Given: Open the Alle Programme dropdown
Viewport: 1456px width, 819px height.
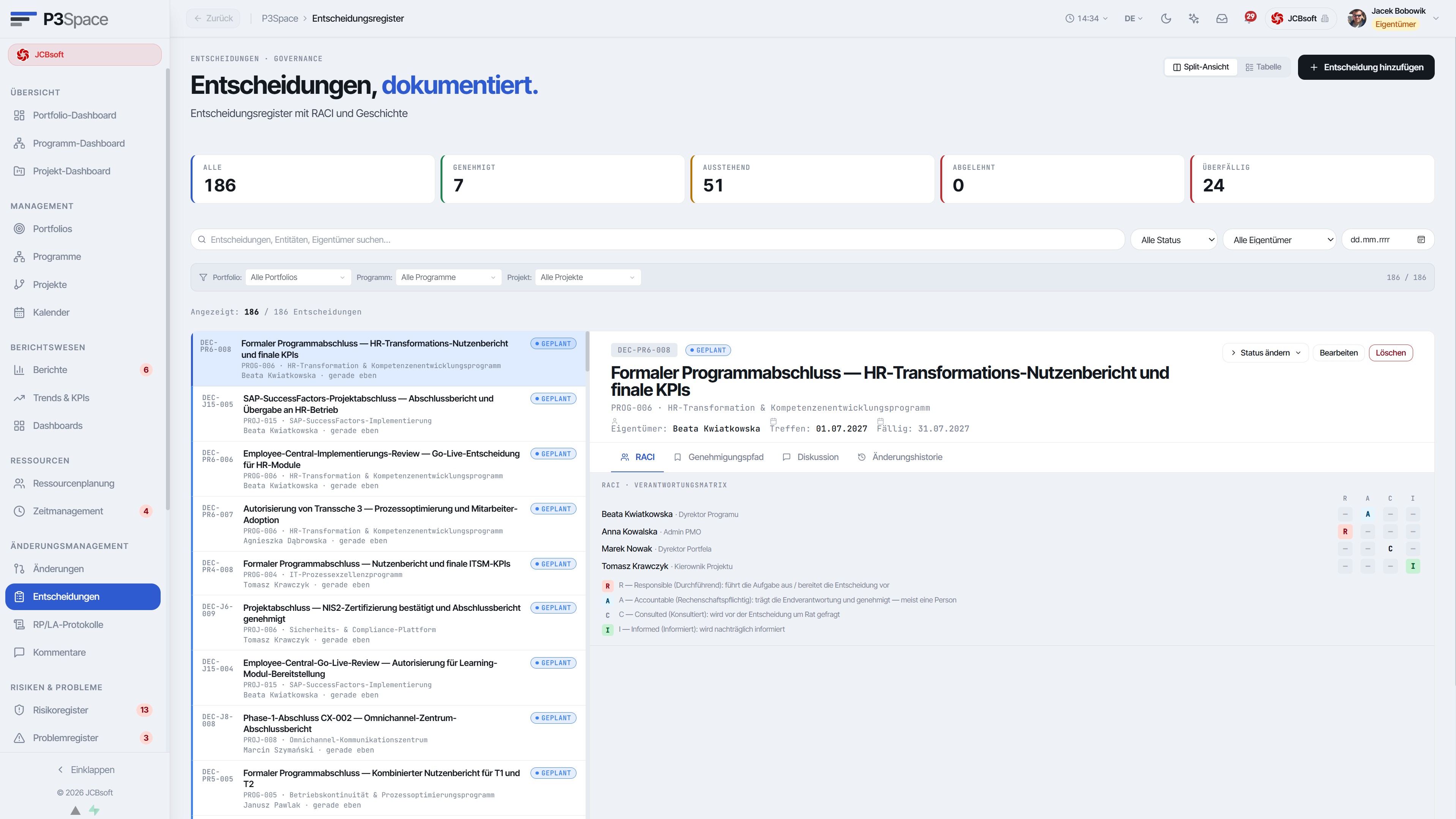Looking at the screenshot, I should click(x=448, y=278).
